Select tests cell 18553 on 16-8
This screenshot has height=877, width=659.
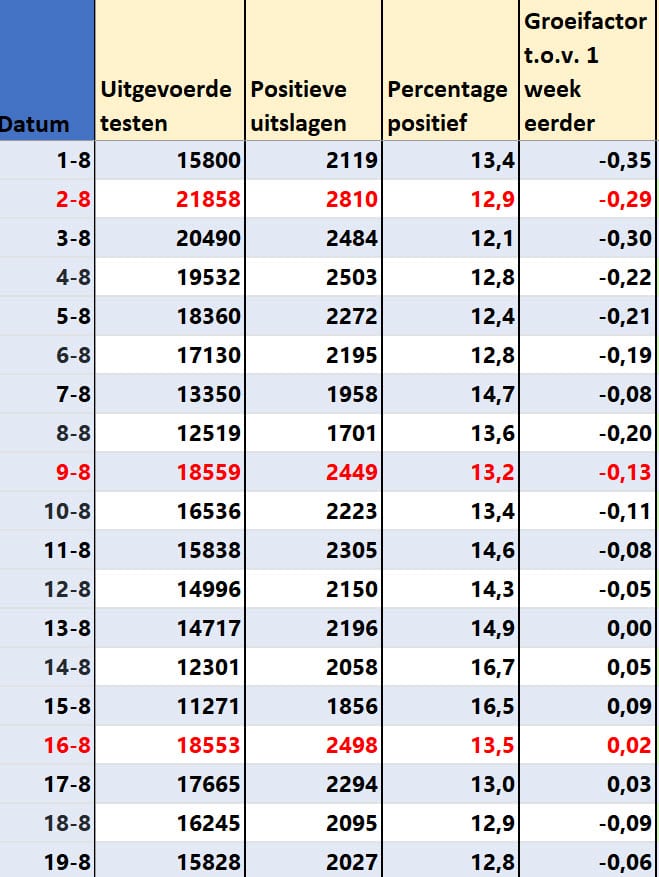tap(170, 744)
